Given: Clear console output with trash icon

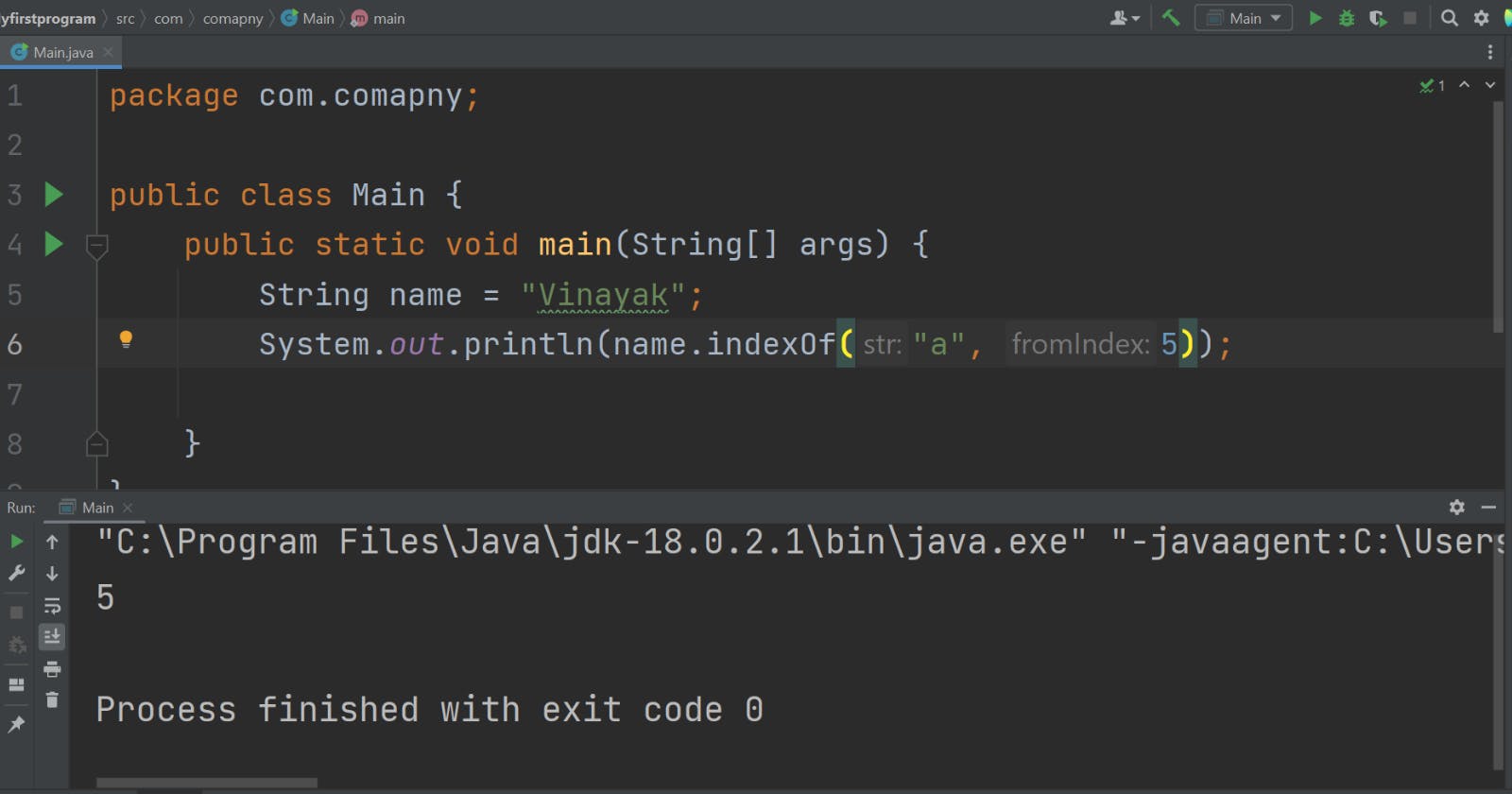Looking at the screenshot, I should (52, 700).
